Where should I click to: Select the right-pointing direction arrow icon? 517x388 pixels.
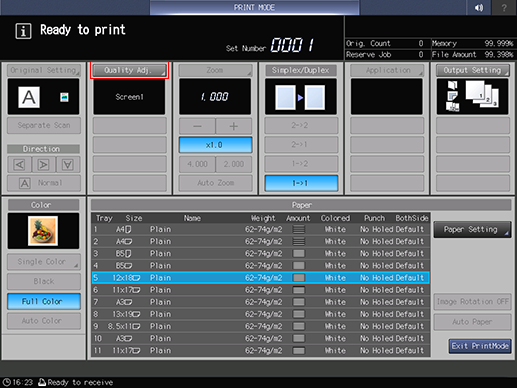44,164
